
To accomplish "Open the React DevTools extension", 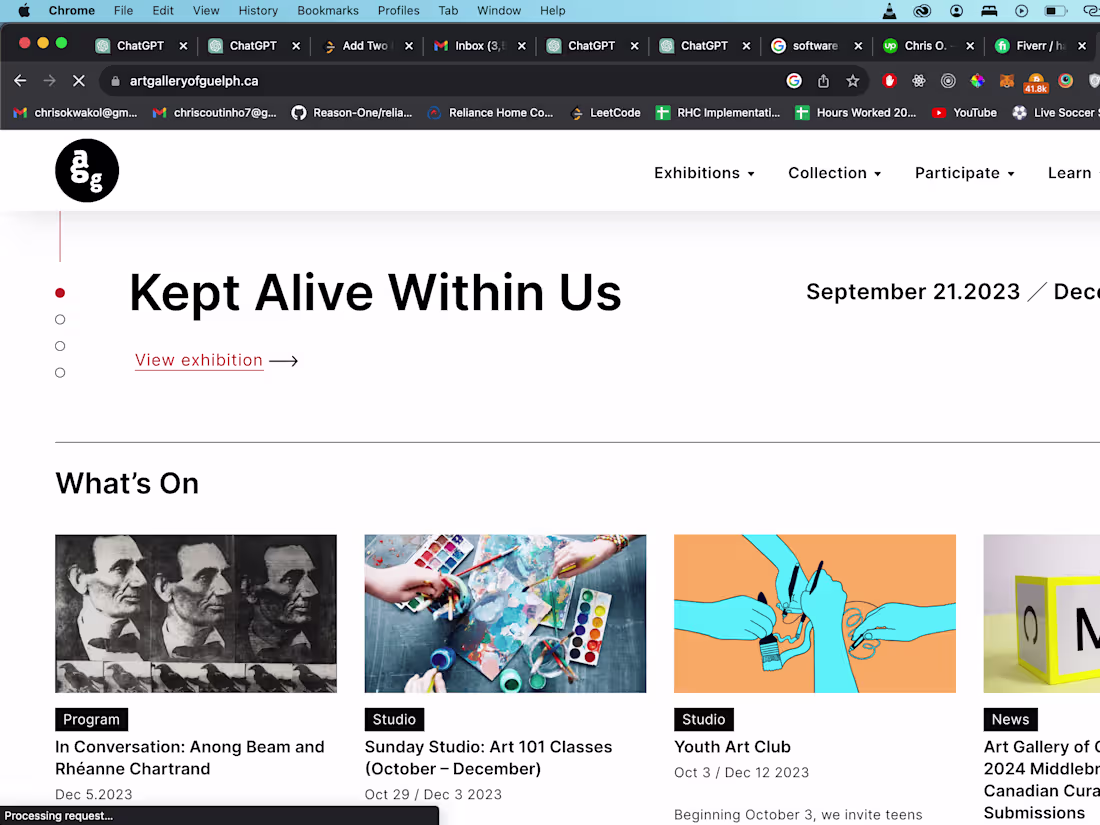I will coord(917,80).
